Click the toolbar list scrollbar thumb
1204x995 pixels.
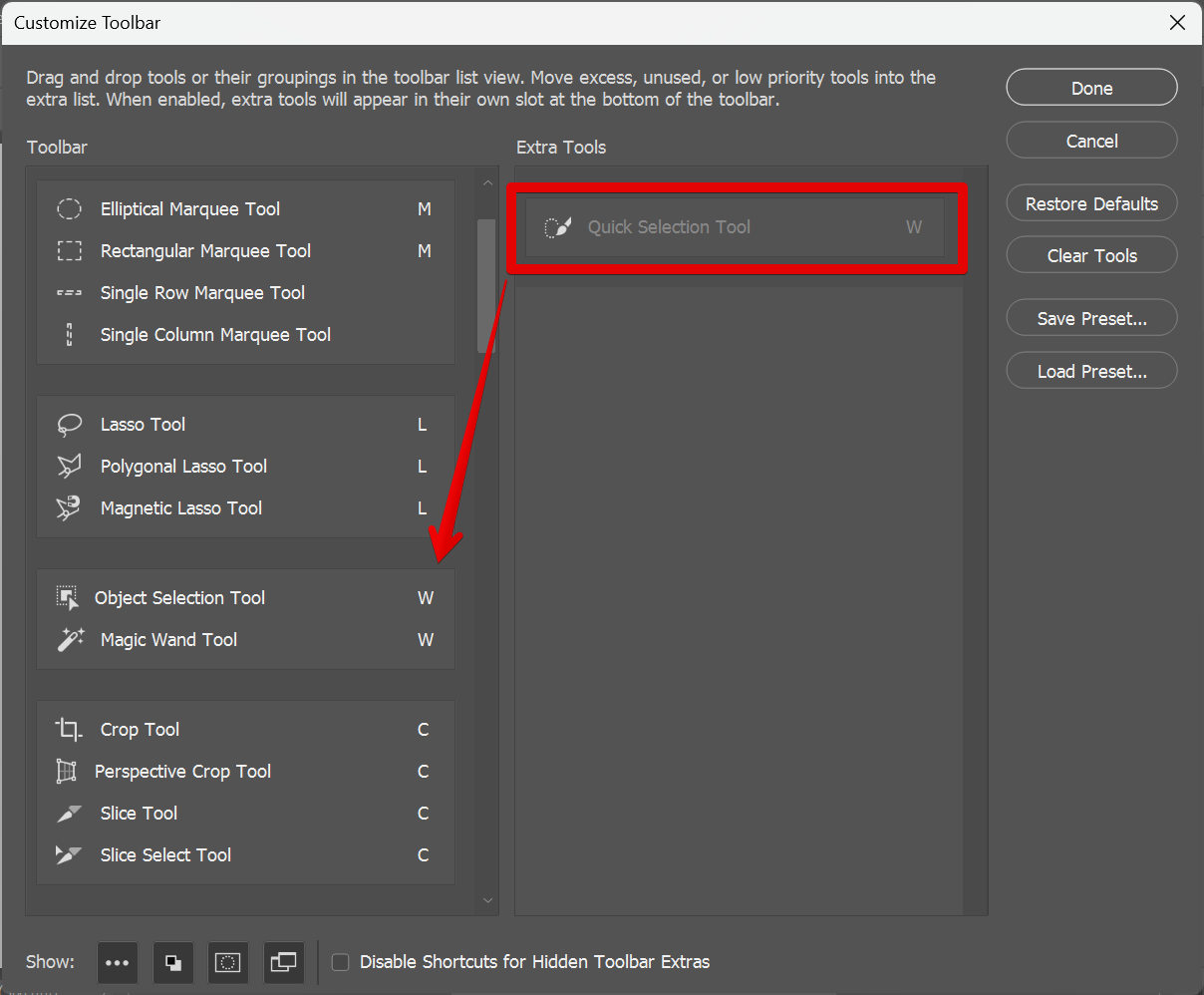tap(486, 285)
